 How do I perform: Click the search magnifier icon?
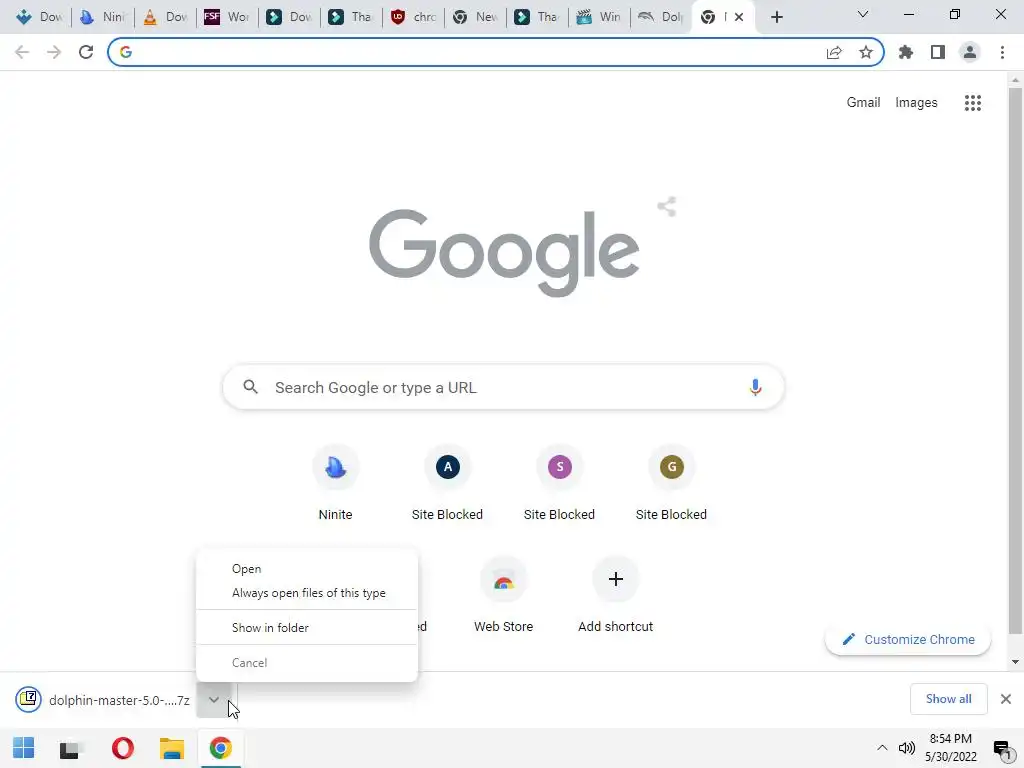[x=250, y=387]
